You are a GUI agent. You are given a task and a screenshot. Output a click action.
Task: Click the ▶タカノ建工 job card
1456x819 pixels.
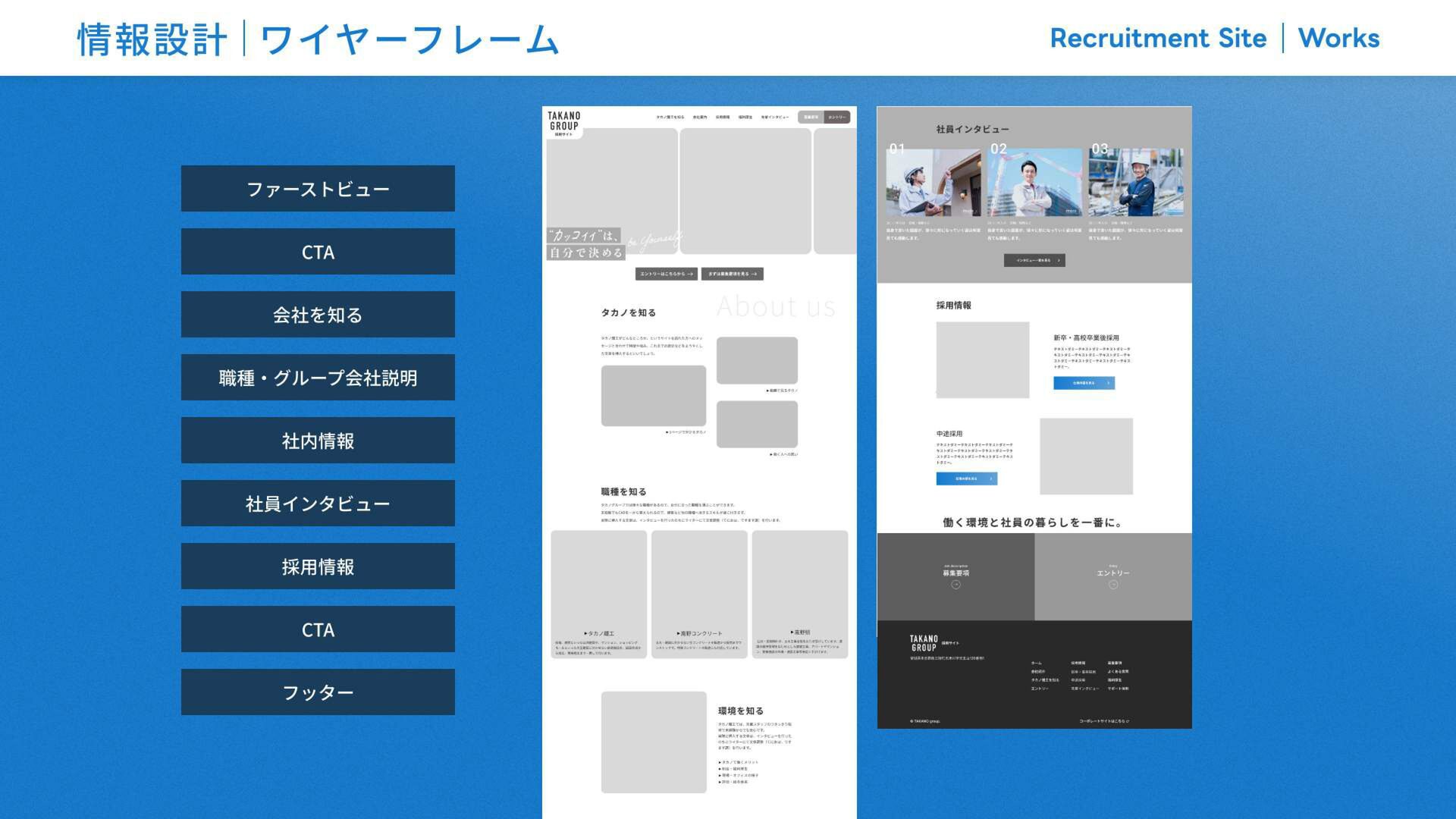(x=598, y=594)
